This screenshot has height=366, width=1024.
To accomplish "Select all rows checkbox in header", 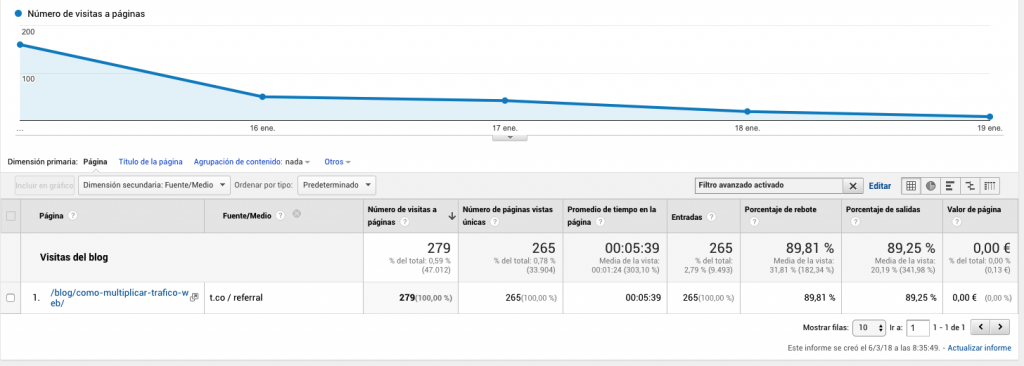I will (x=10, y=216).
